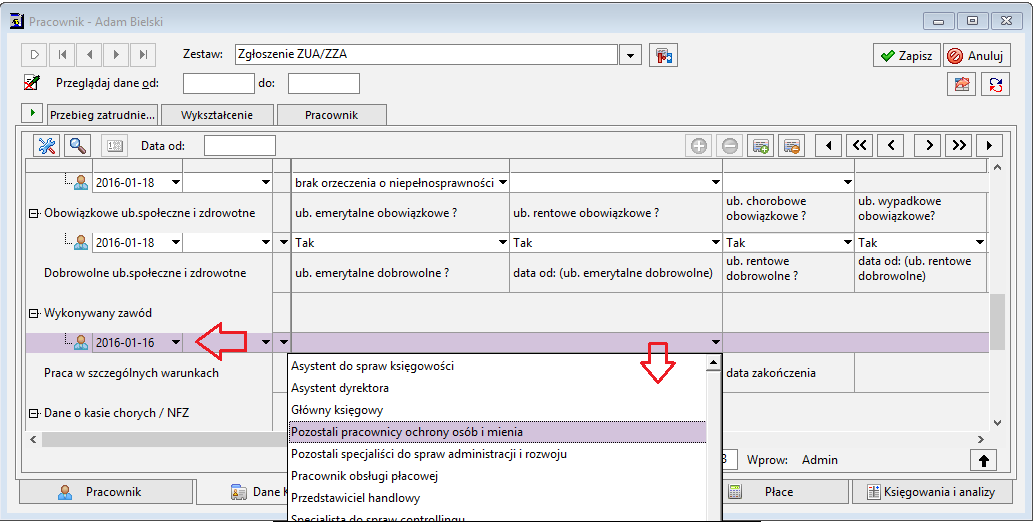The image size is (1035, 522).
Task: Go to the previous employee record
Action: tap(89, 55)
